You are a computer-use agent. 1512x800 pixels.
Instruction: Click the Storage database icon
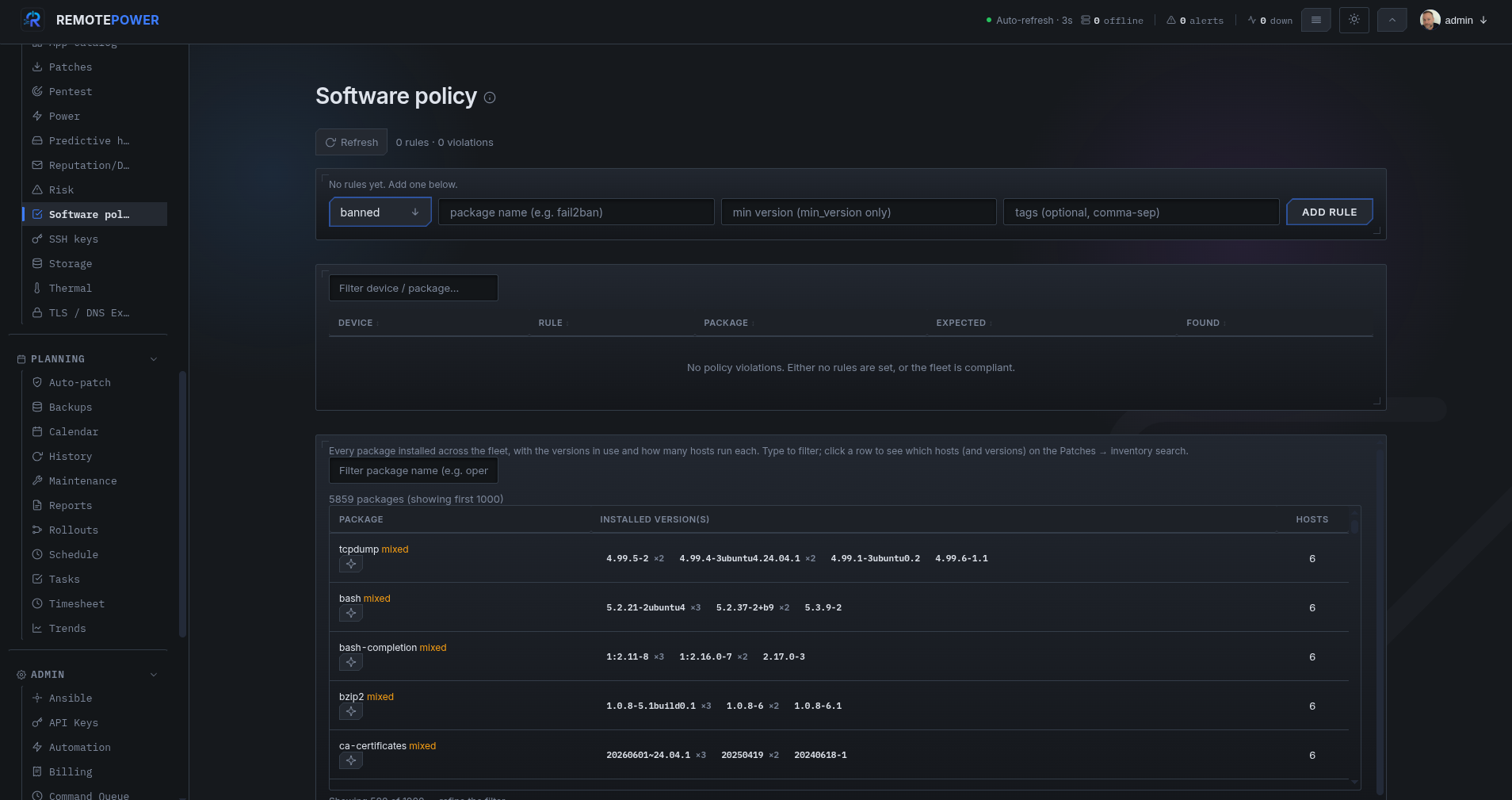click(37, 263)
